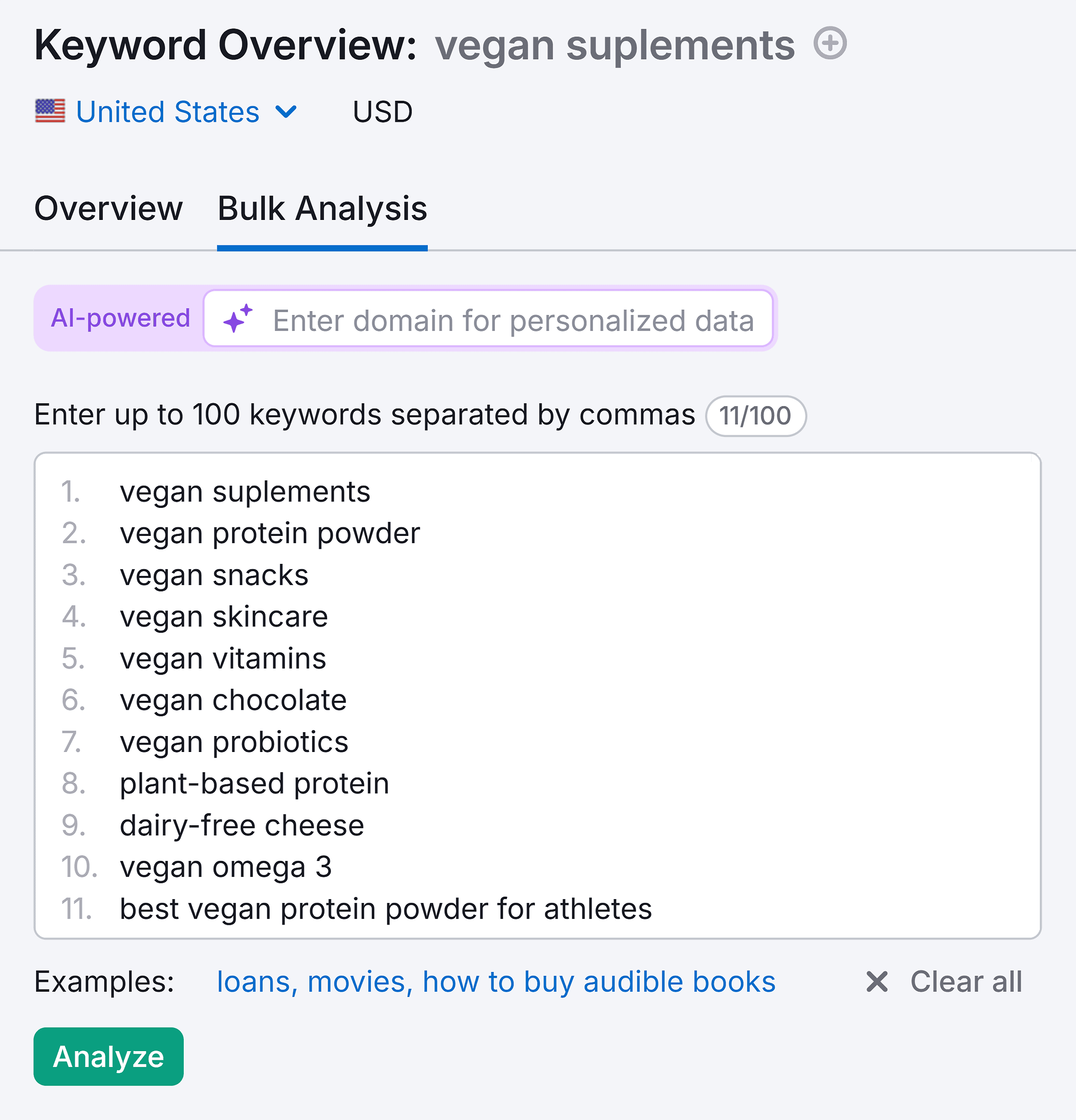Open the United States country selector
The image size is (1076, 1120).
click(166, 111)
